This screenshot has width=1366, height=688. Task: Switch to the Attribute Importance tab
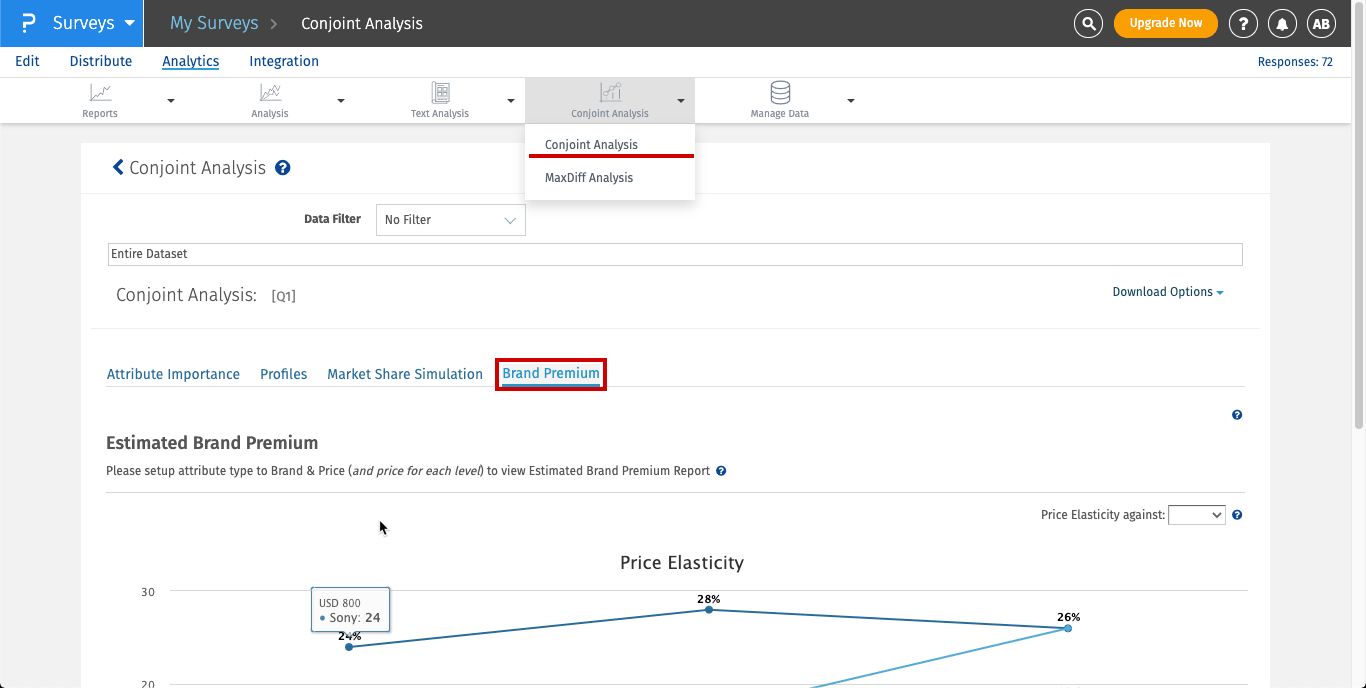[173, 374]
